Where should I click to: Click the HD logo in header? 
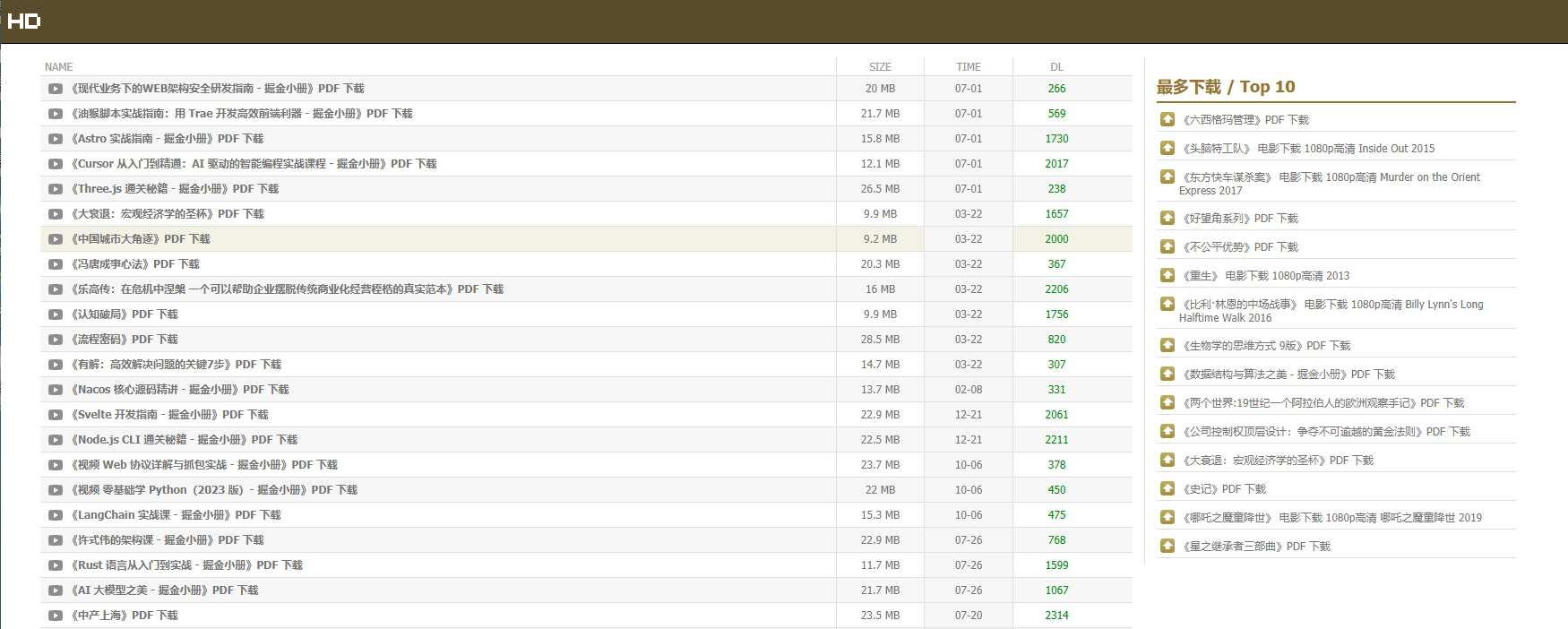(x=23, y=22)
